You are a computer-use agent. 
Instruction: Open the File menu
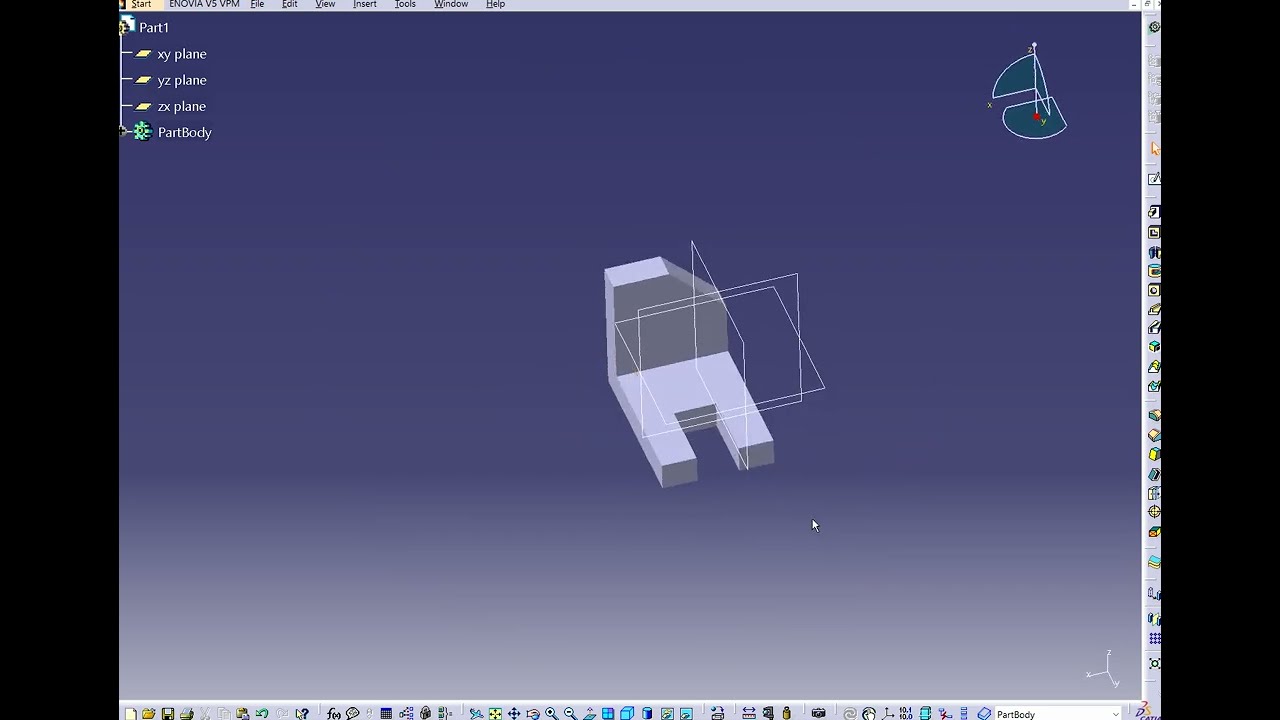tap(257, 4)
